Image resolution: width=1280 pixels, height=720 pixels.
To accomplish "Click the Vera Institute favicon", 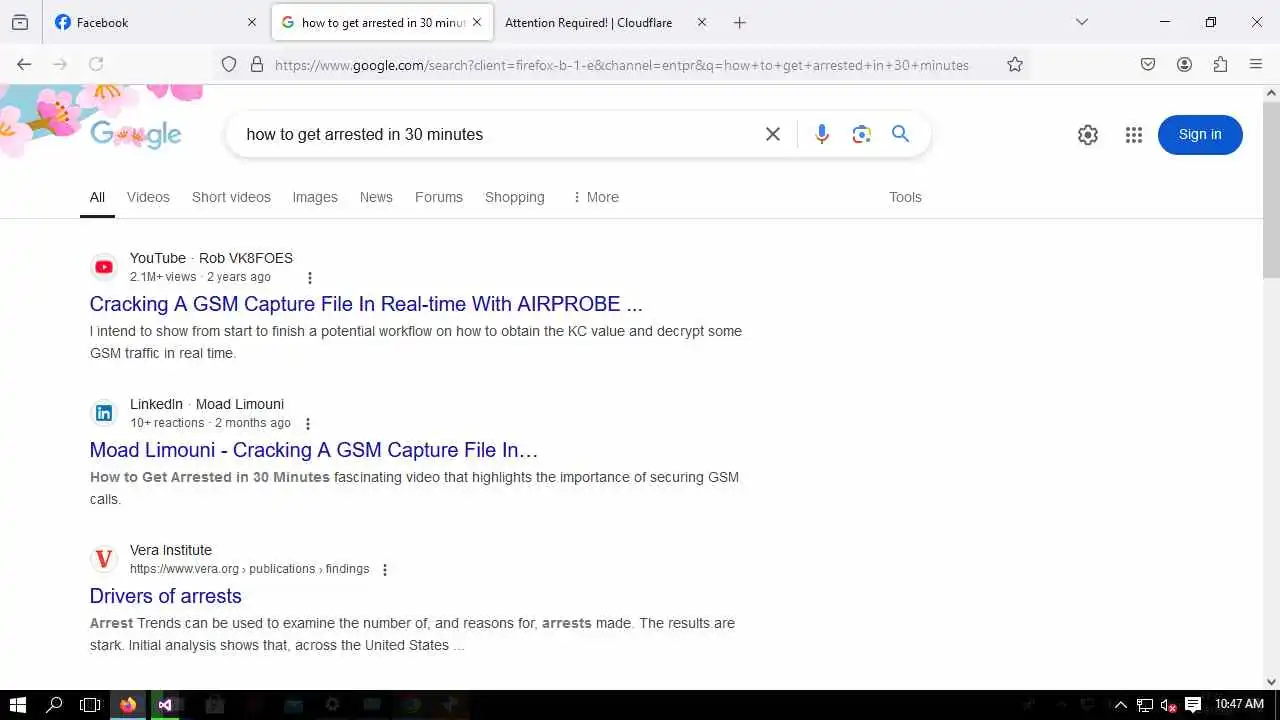I will 104,559.
